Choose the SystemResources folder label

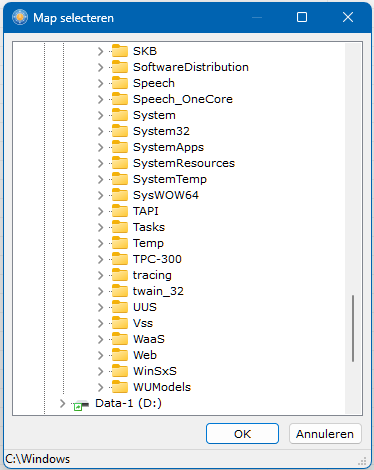point(184,163)
